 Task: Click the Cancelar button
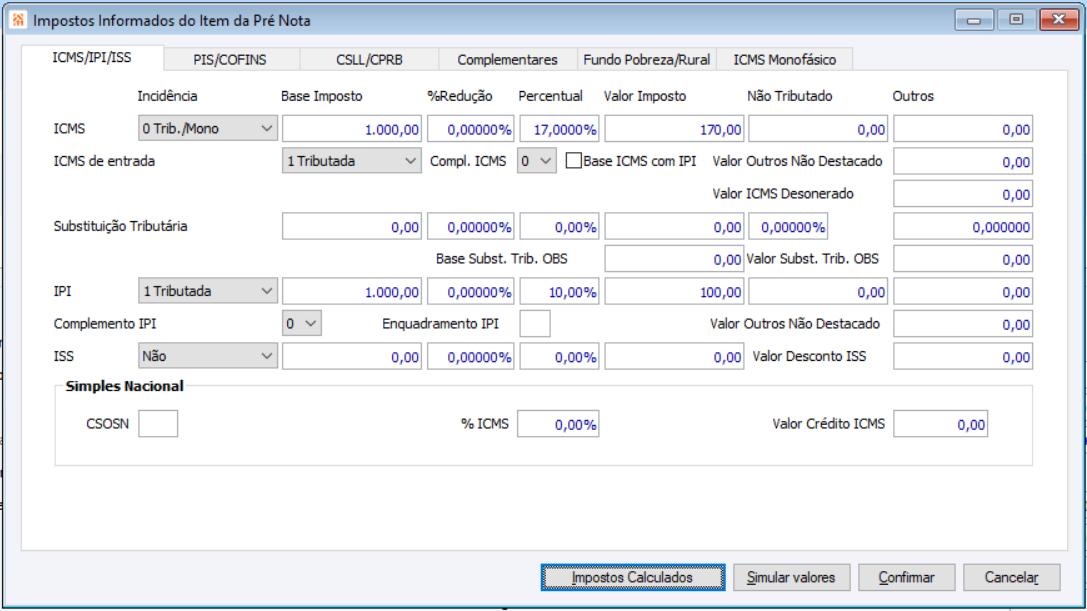pyautogui.click(x=1011, y=577)
